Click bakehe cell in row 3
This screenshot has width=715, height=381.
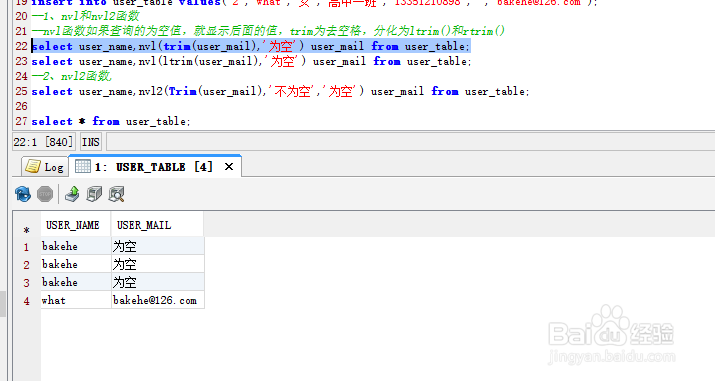pyautogui.click(x=76, y=282)
